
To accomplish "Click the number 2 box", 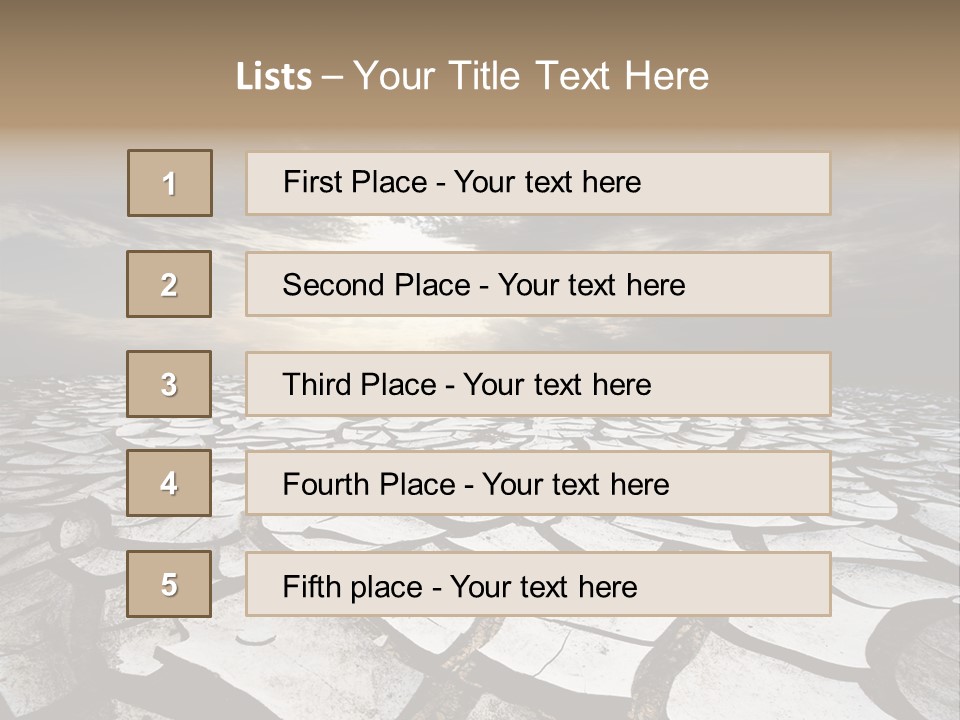I will pyautogui.click(x=169, y=285).
